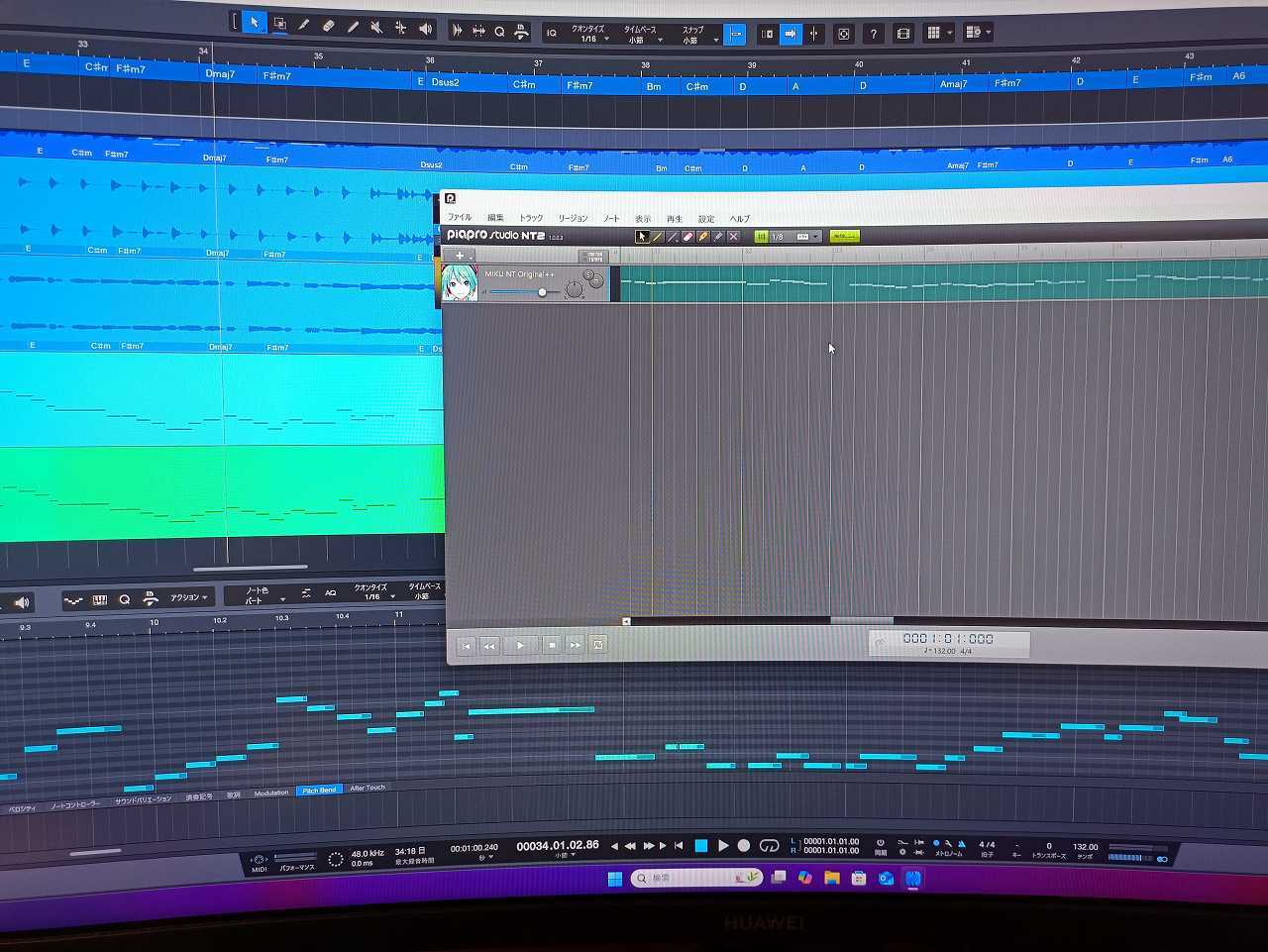Select the listen (speaker) tool in Studio One
This screenshot has width=1268, height=952.
tap(425, 29)
